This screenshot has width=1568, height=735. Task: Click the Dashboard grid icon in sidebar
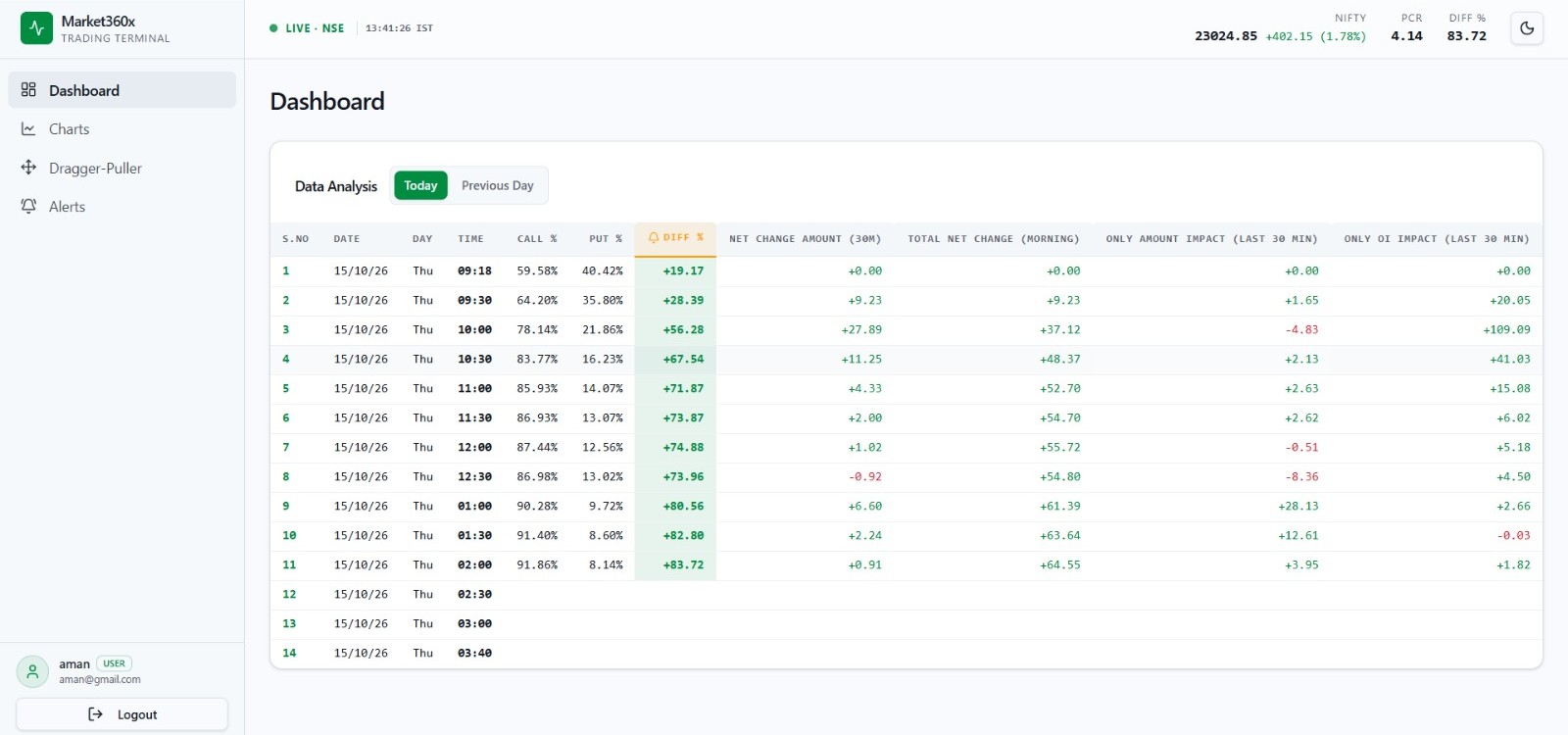click(28, 90)
